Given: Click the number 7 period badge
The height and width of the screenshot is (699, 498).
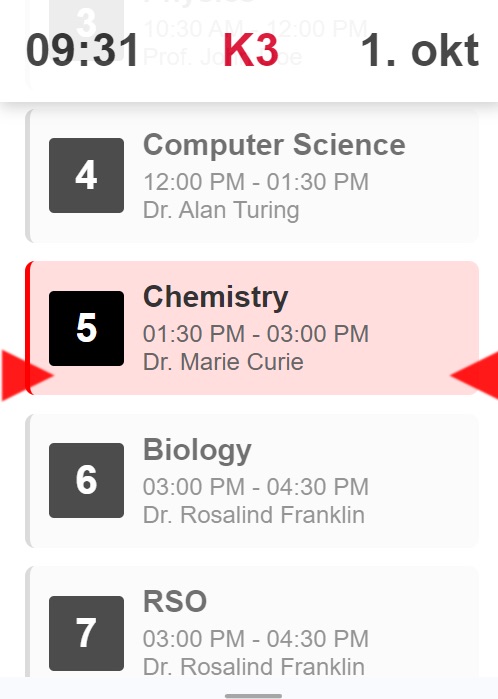Looking at the screenshot, I should 86,633.
